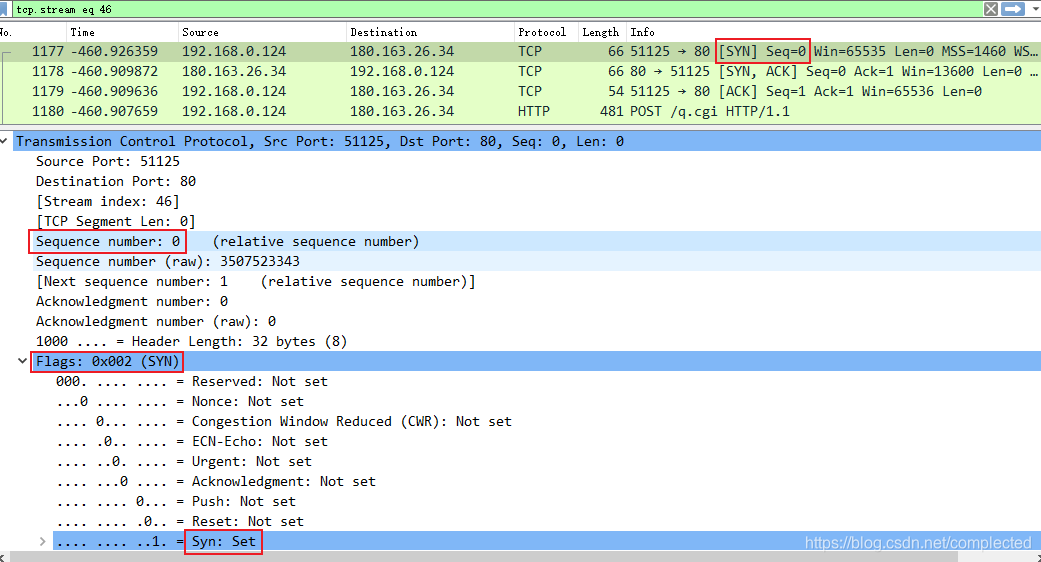
Task: Click HTTP protocol cell of packet 1180
Action: (x=534, y=111)
